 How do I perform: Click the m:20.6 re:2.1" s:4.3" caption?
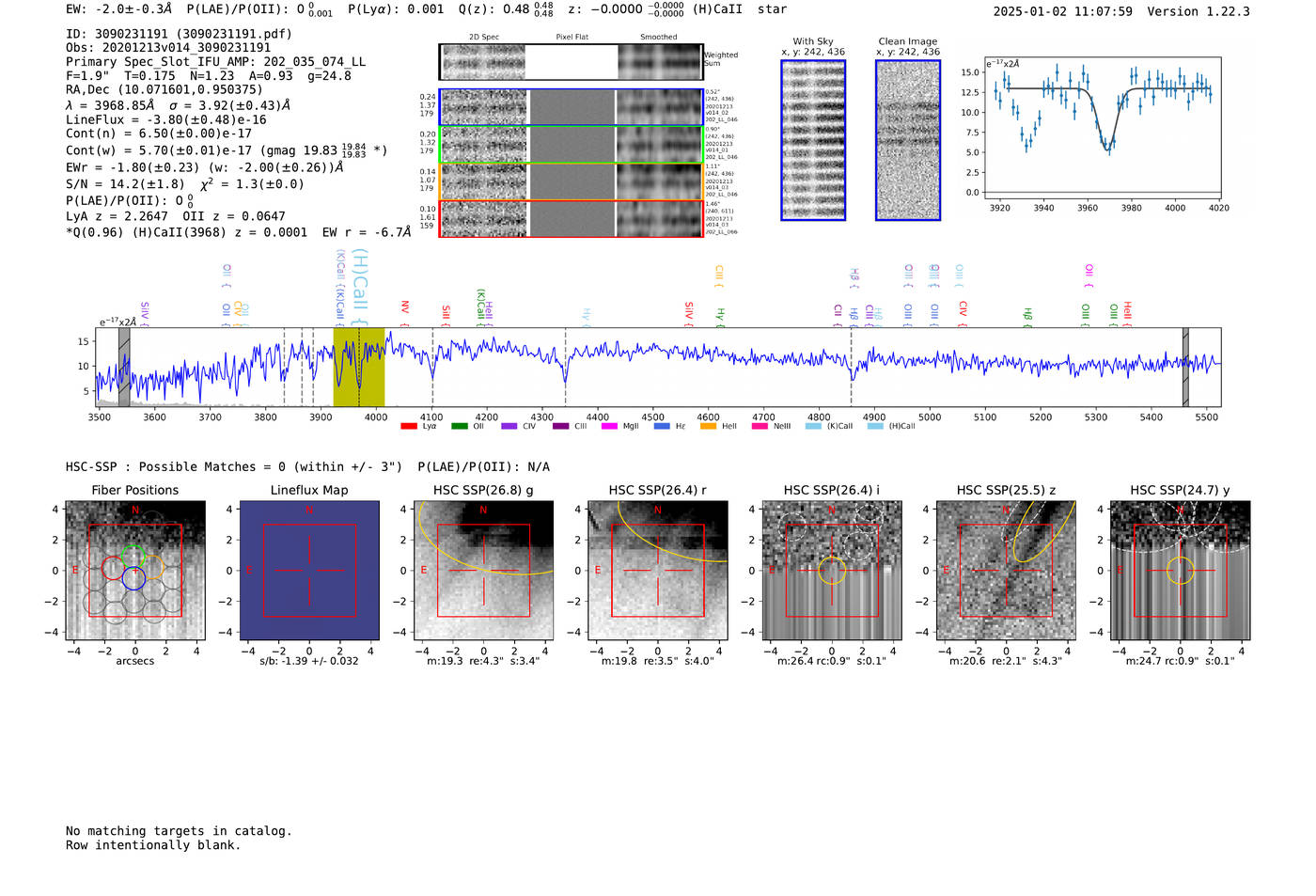coord(1006,661)
